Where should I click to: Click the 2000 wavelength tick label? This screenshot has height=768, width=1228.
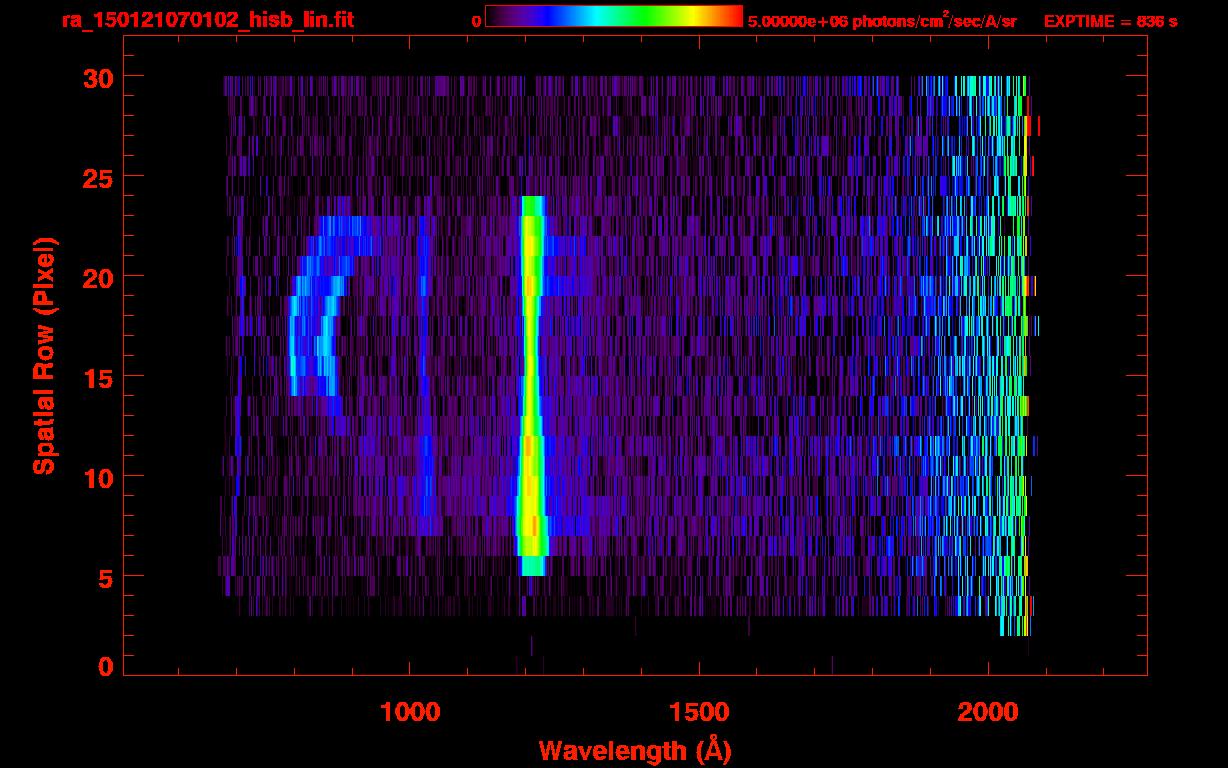[x=988, y=712]
